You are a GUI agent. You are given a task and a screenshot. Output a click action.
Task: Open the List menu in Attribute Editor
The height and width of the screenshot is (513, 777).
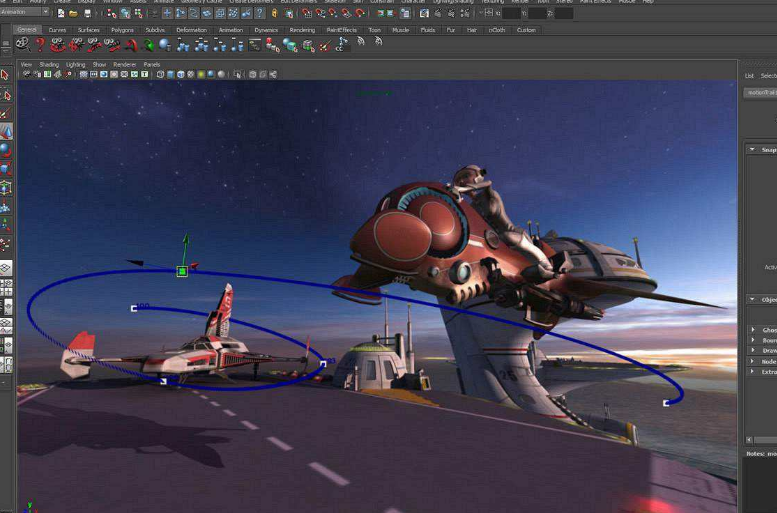click(749, 76)
